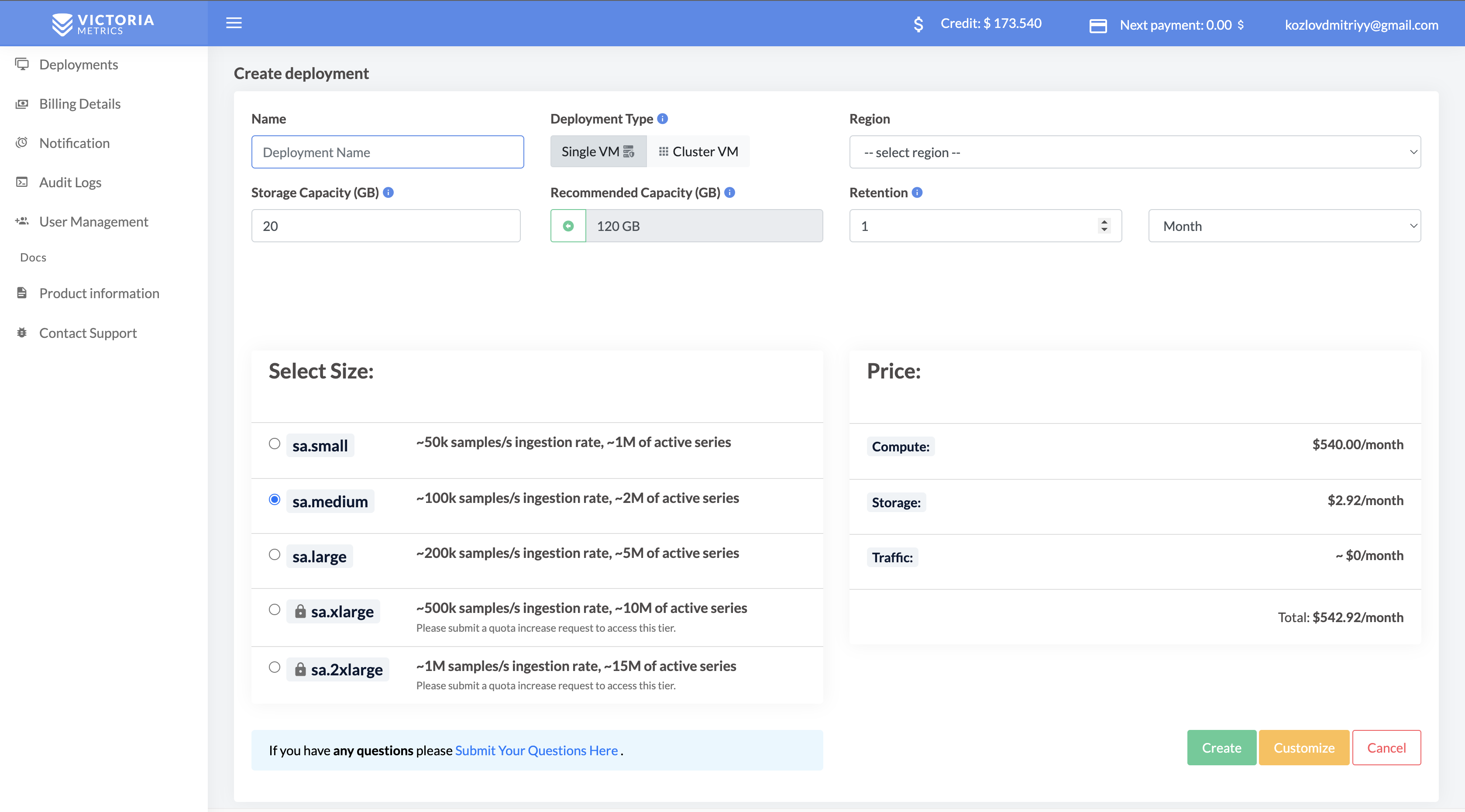
Task: Open Billing Details page
Action: pos(79,103)
